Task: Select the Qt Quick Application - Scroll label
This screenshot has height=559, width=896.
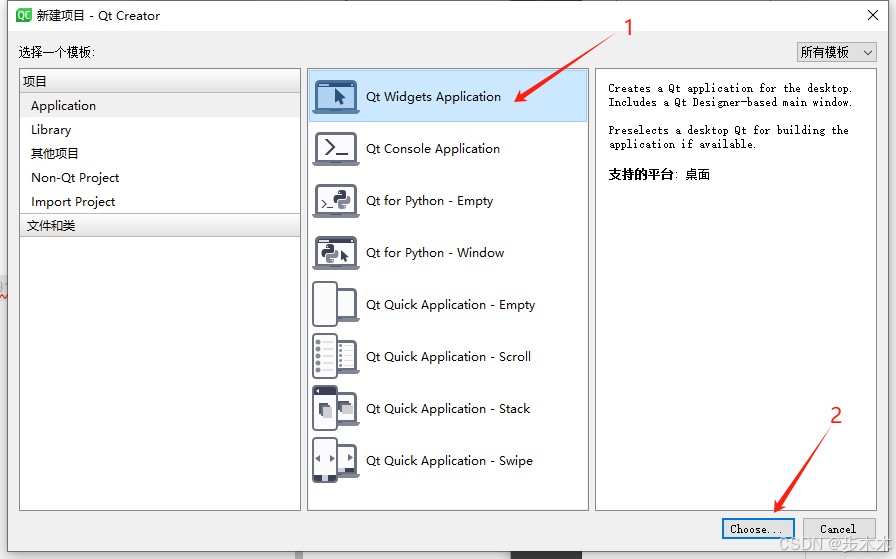Action: [449, 357]
